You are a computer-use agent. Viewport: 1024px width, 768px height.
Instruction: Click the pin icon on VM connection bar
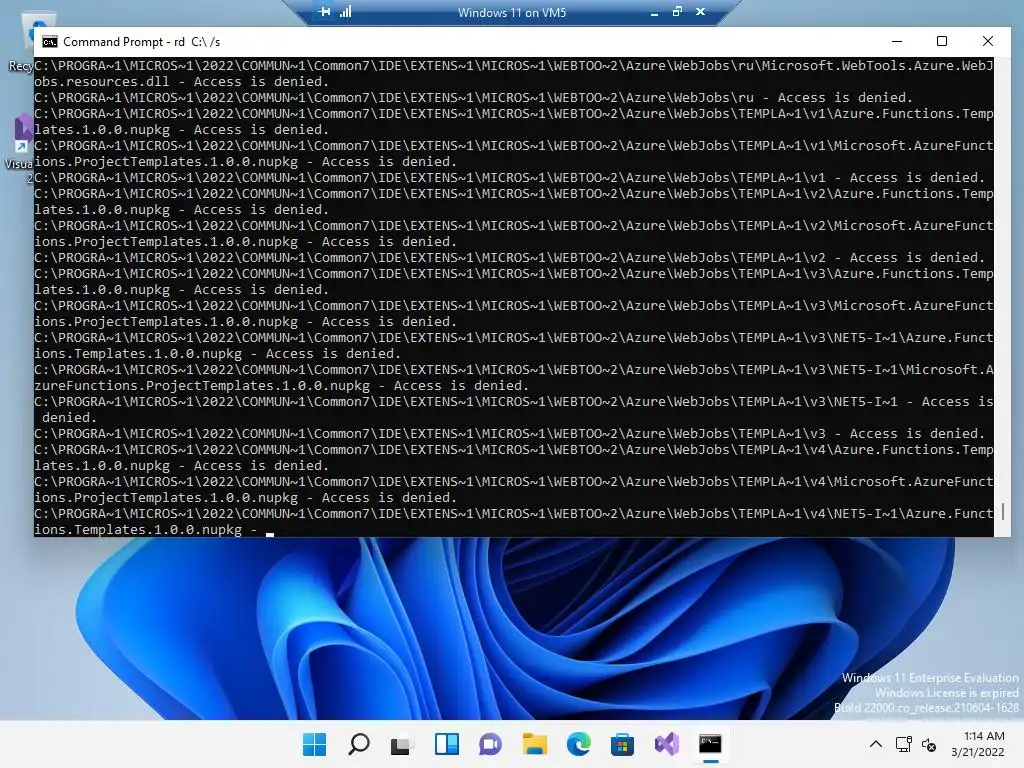pyautogui.click(x=325, y=12)
